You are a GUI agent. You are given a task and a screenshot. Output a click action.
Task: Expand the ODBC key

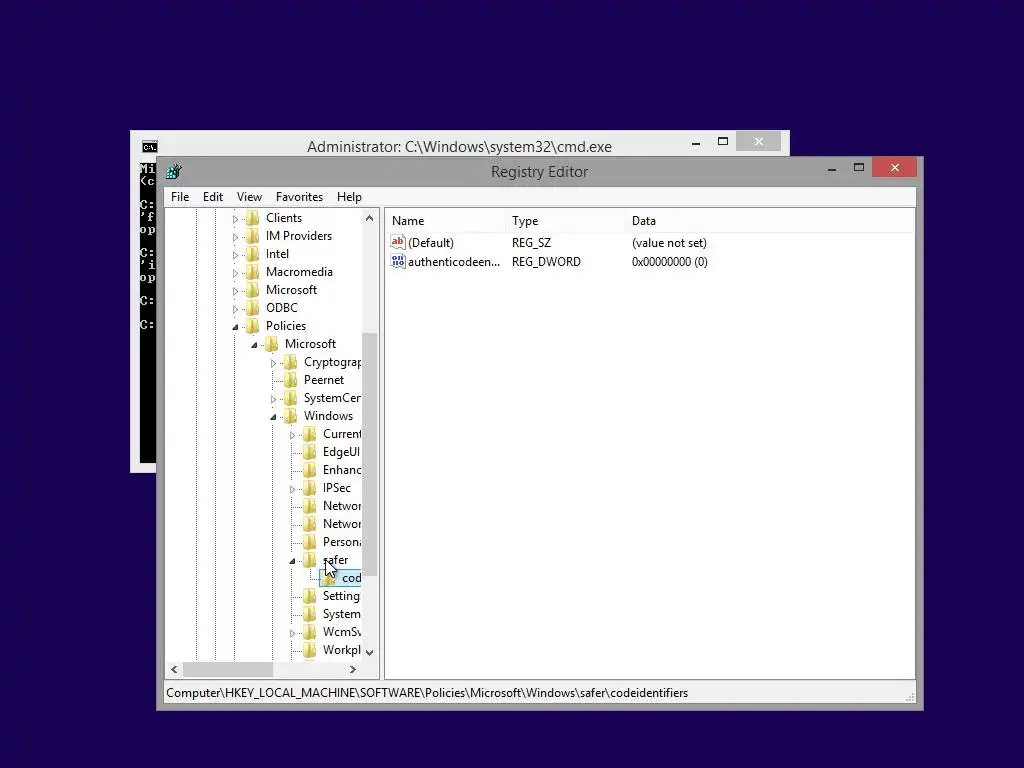235,309
